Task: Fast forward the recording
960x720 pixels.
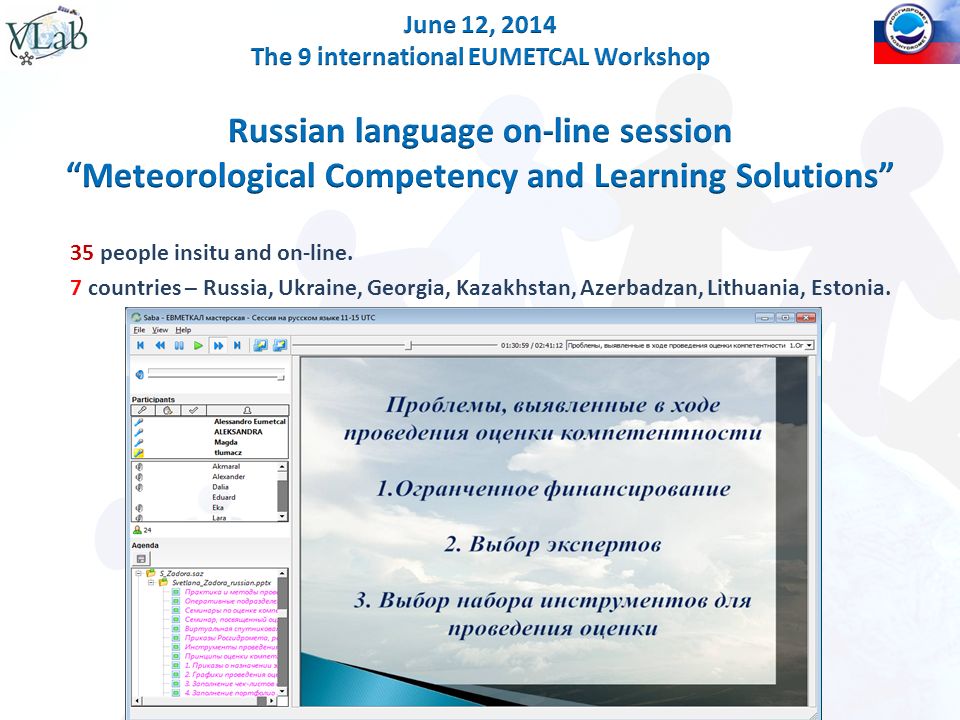Action: pyautogui.click(x=217, y=345)
